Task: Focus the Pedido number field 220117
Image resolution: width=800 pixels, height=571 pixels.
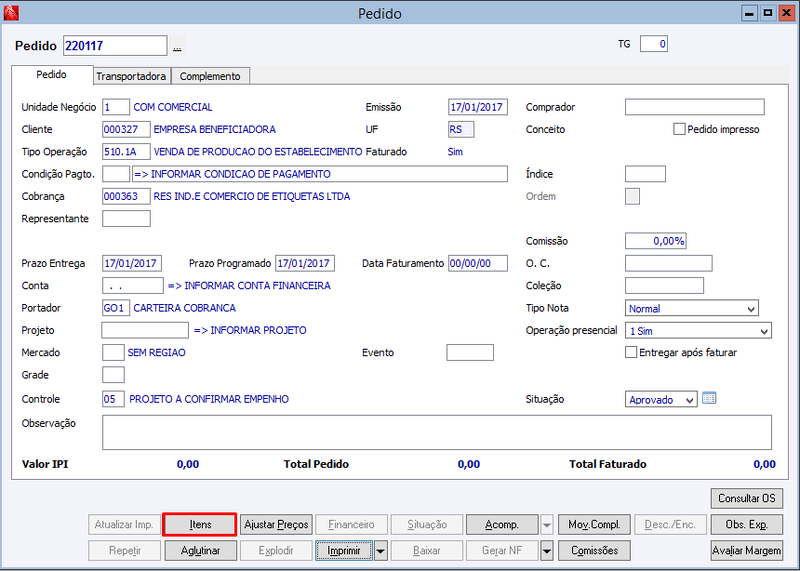Action: [x=115, y=45]
